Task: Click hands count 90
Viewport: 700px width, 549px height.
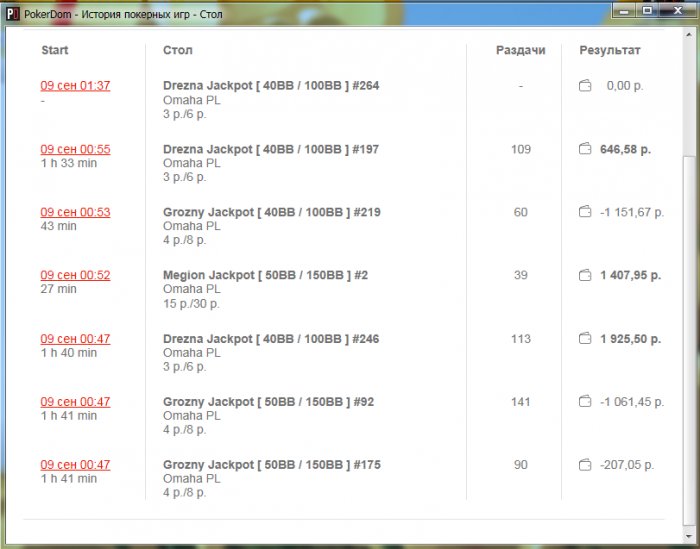Action: coord(521,465)
